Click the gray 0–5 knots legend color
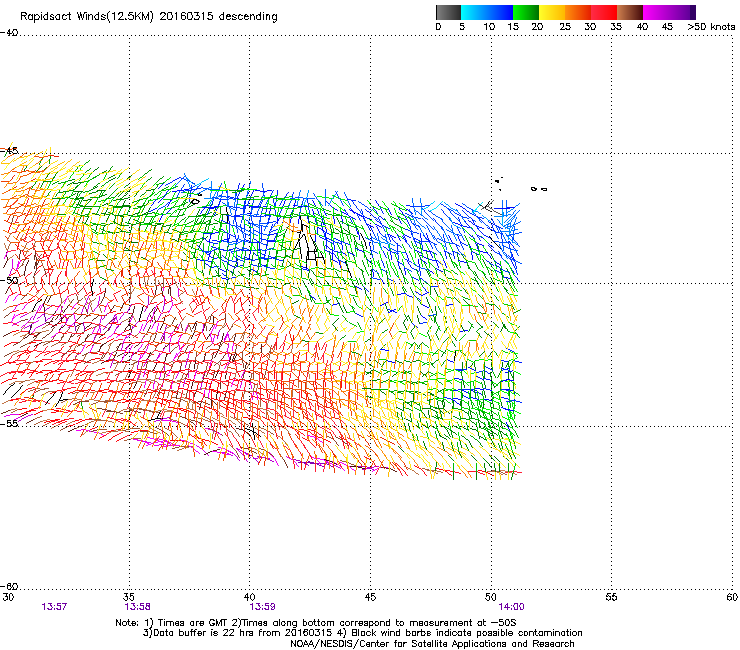The width and height of the screenshot is (740, 650). point(448,12)
